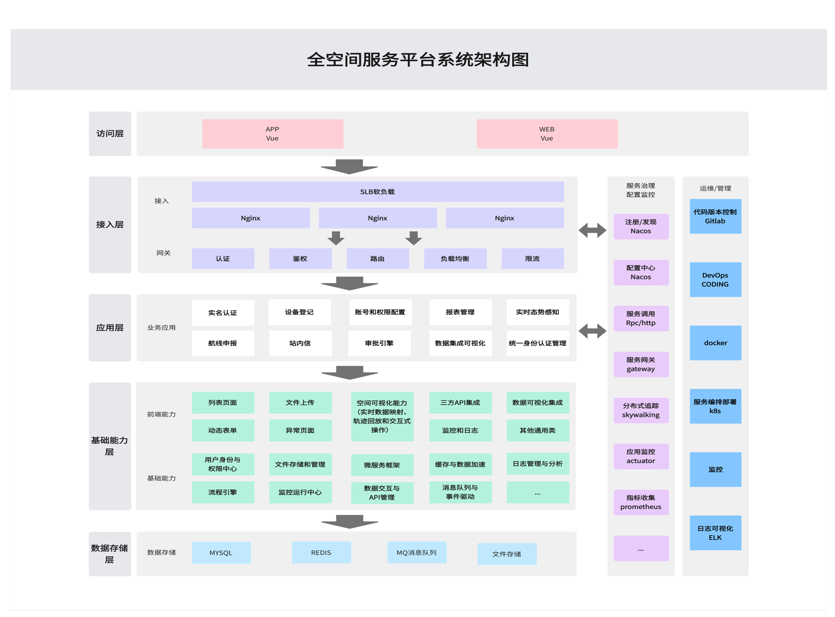Viewport: 835px width, 617px height.
Task: Select the 服务编排部署 k8s box
Action: (715, 406)
